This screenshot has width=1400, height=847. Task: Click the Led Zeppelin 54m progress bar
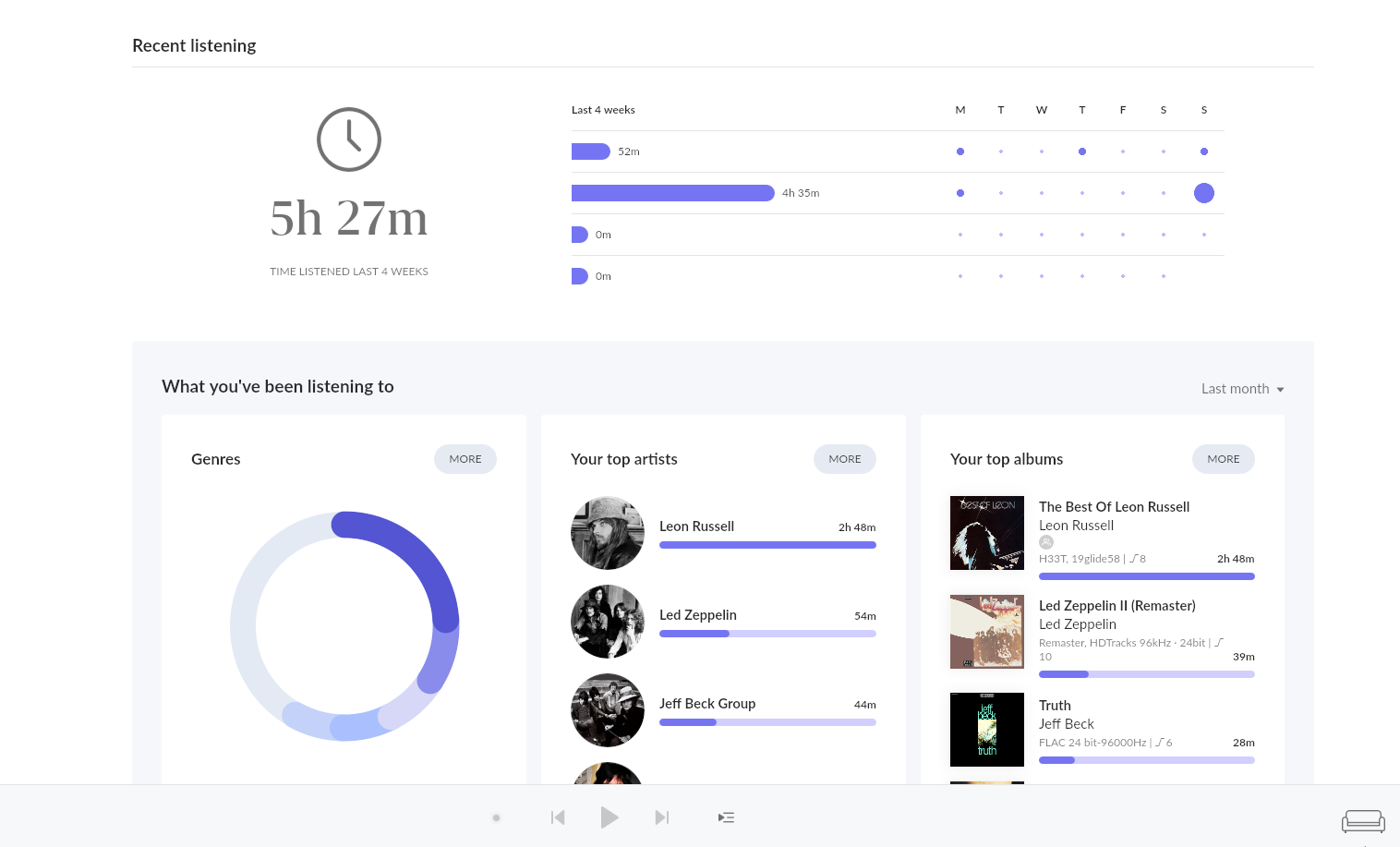pyautogui.click(x=767, y=634)
